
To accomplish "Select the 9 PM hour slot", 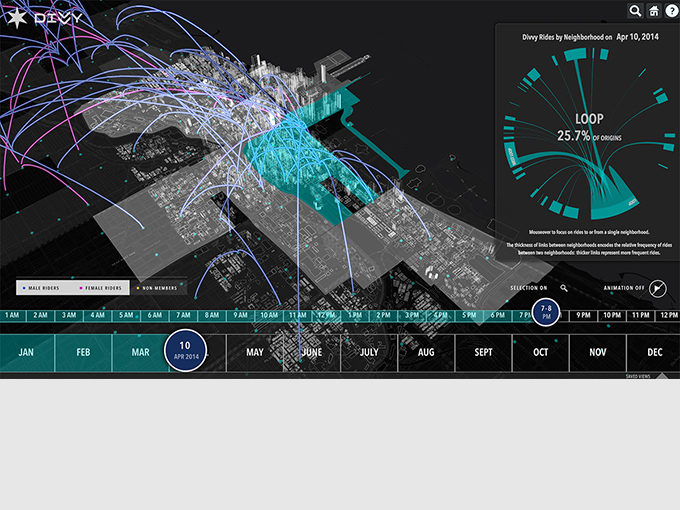I will pos(583,315).
